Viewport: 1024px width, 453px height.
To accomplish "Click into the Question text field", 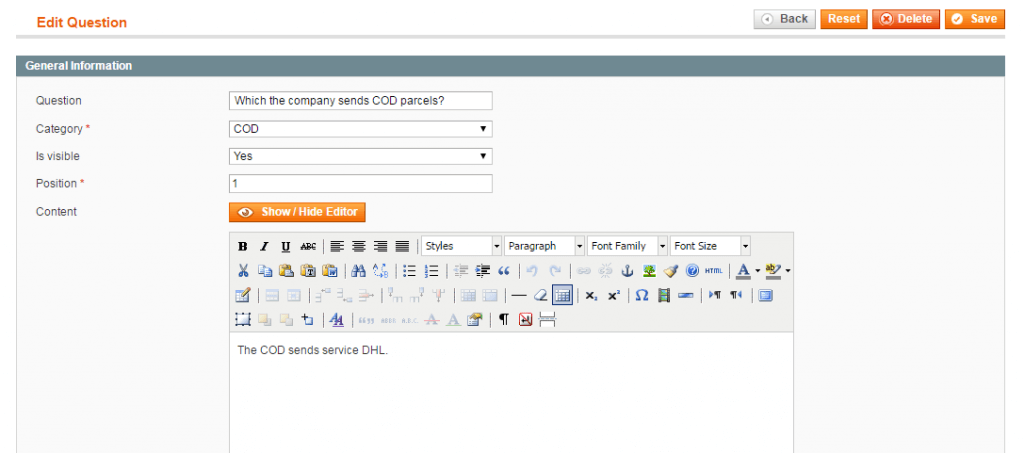I will click(360, 101).
